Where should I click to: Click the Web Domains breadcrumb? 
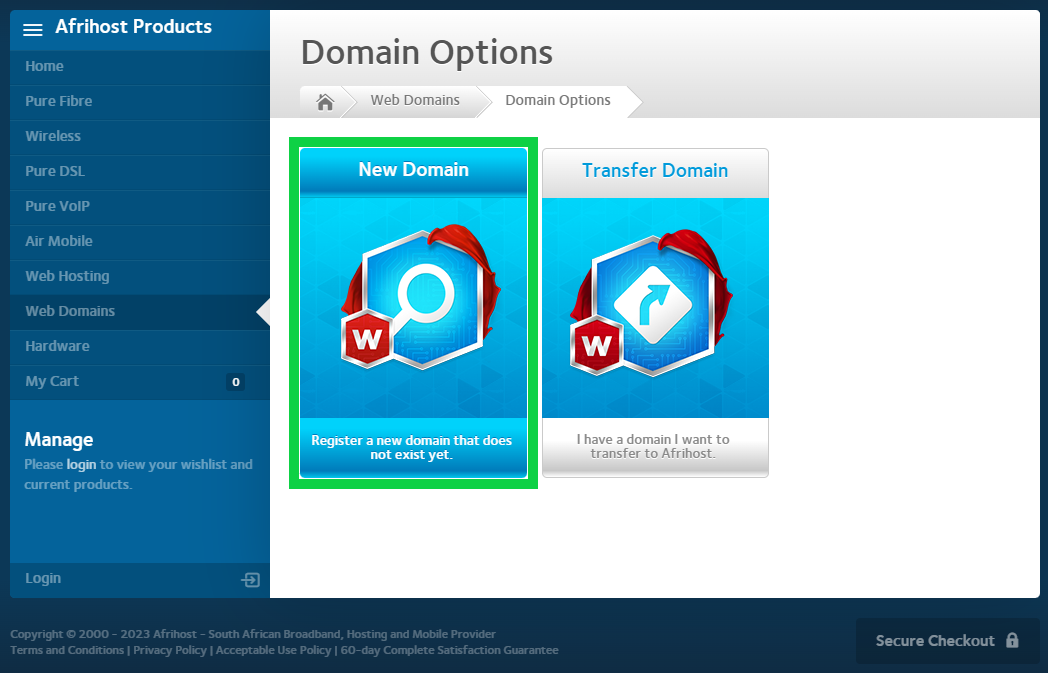(x=415, y=100)
